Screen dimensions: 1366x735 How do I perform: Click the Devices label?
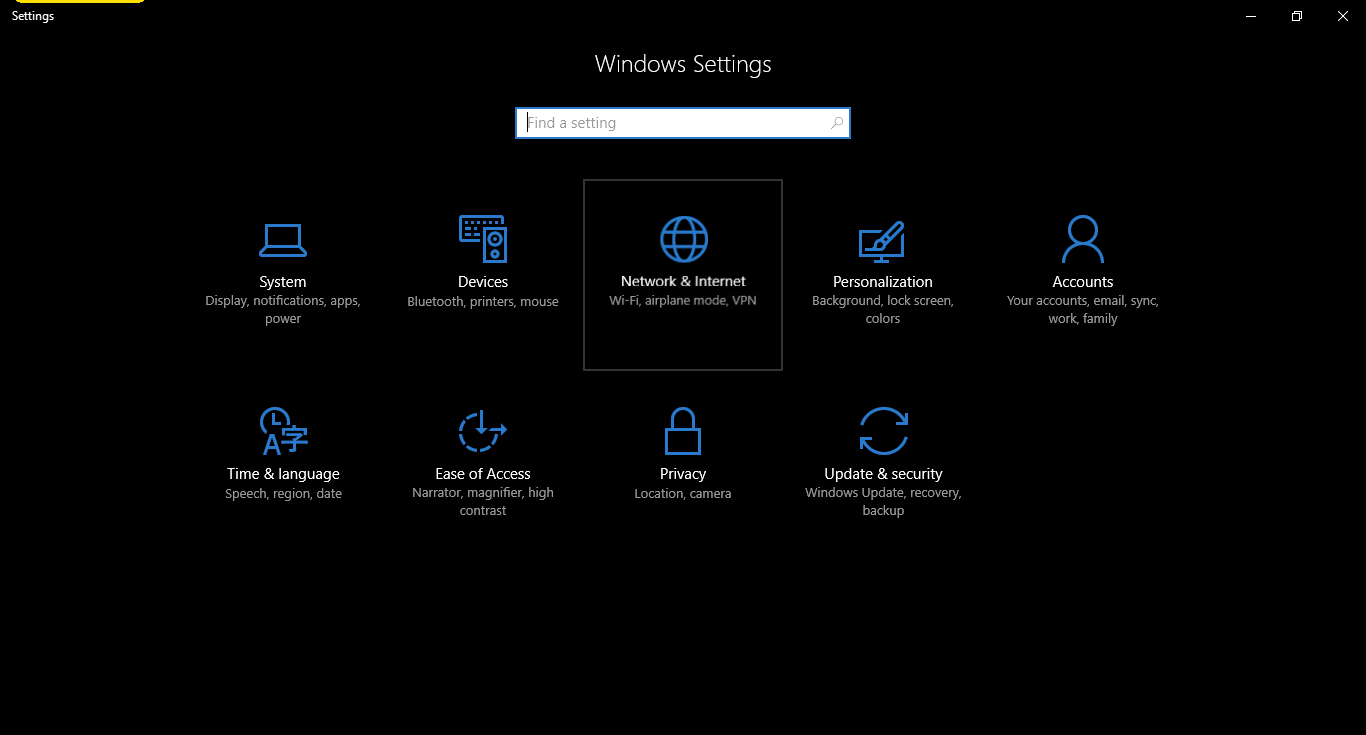coord(483,282)
